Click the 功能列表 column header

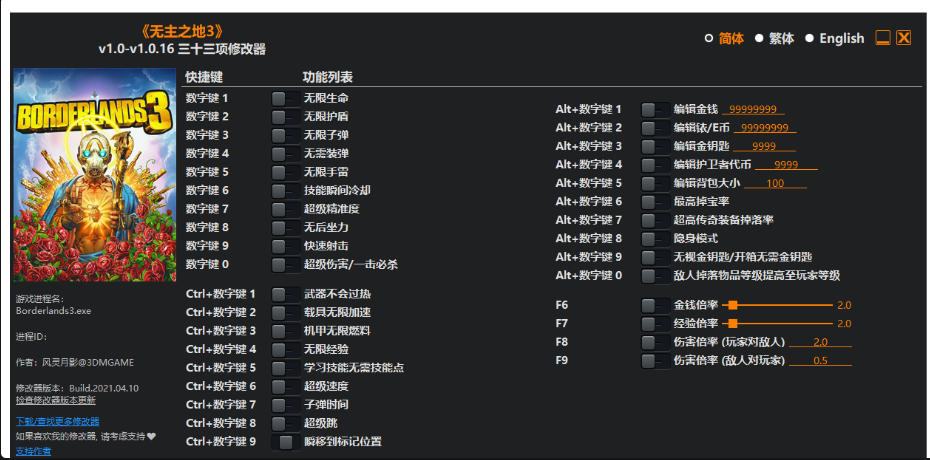coord(328,78)
